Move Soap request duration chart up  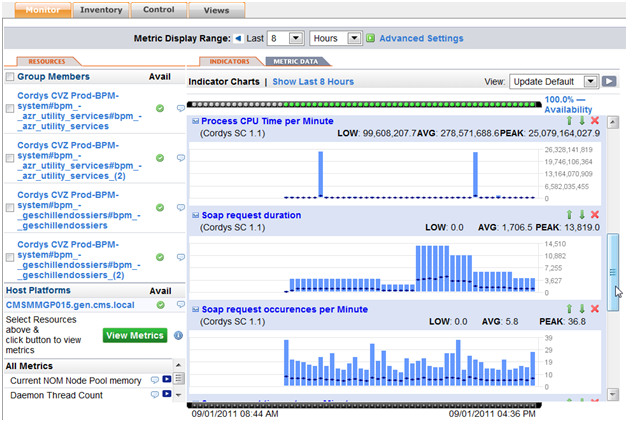[569, 215]
